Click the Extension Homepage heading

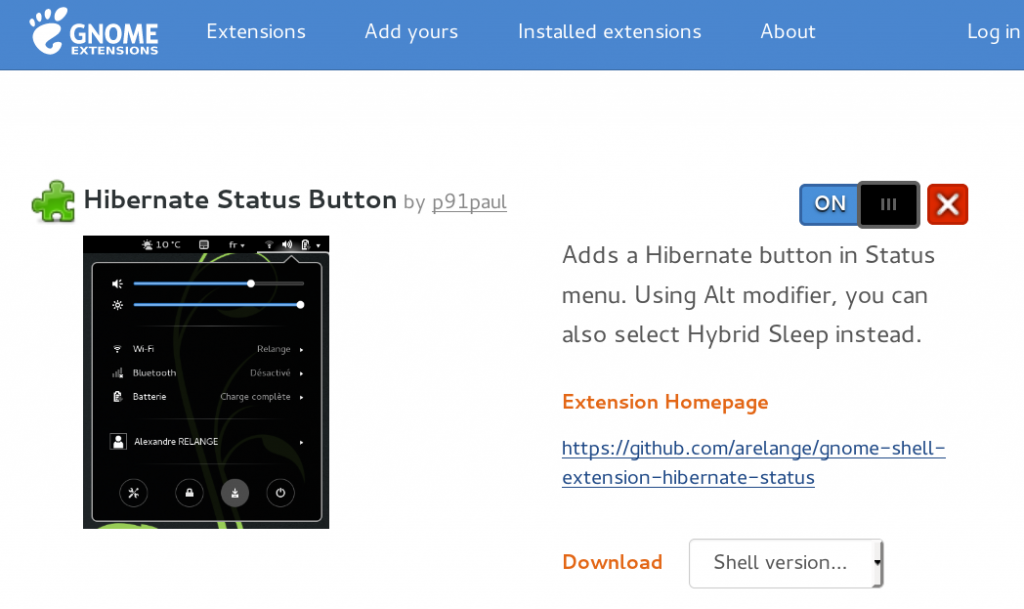[665, 402]
